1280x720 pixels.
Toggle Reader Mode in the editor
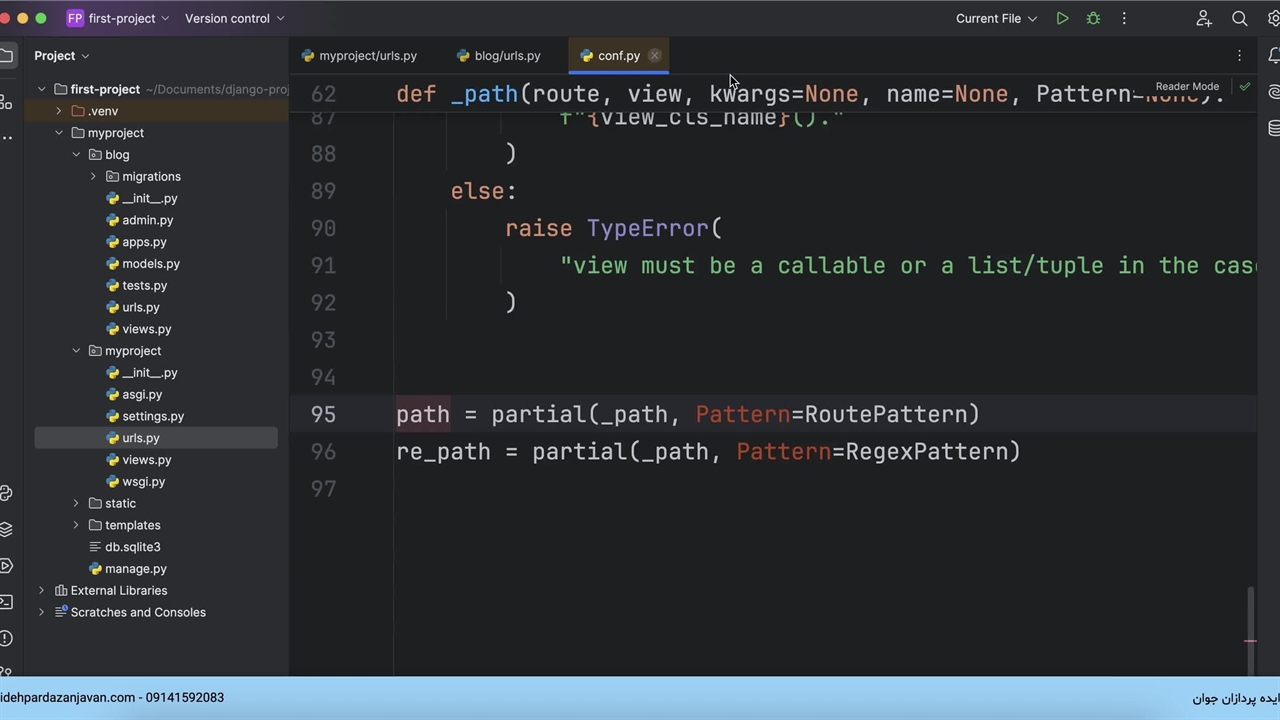(1187, 87)
